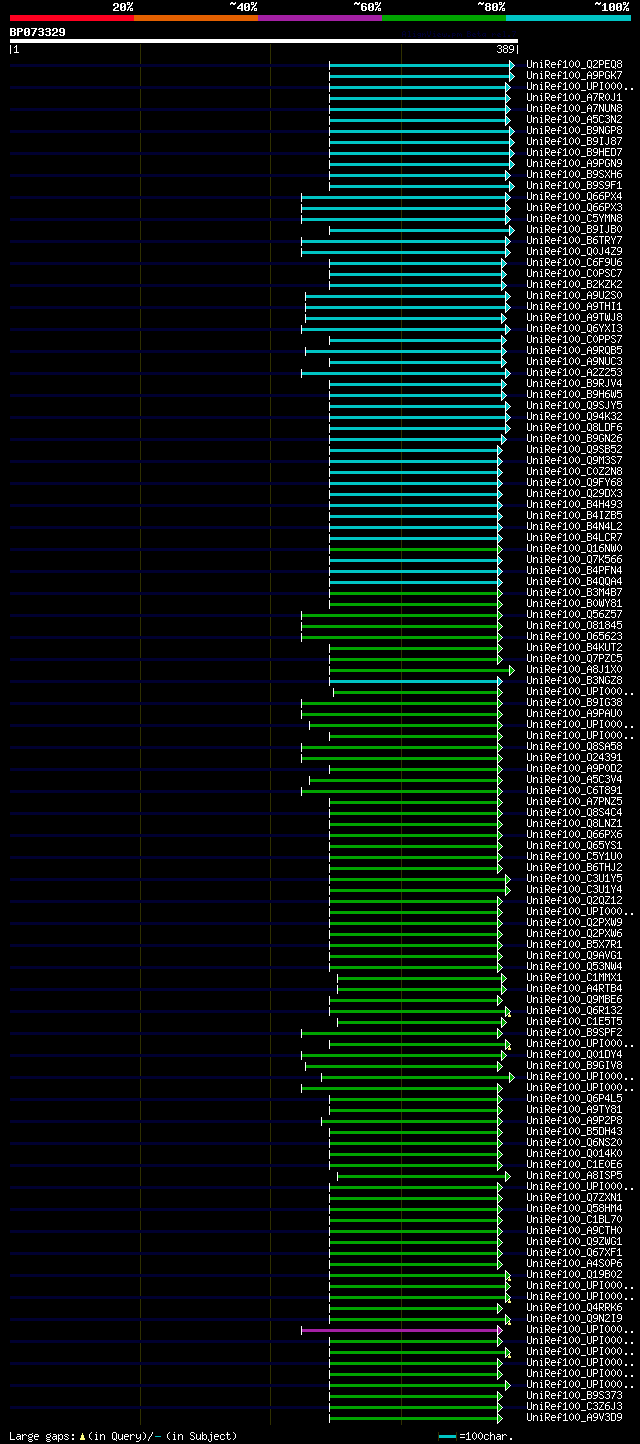640x1444 pixels.
Task: Select label UniRef100_A9RQB5
Action: tap(574, 350)
